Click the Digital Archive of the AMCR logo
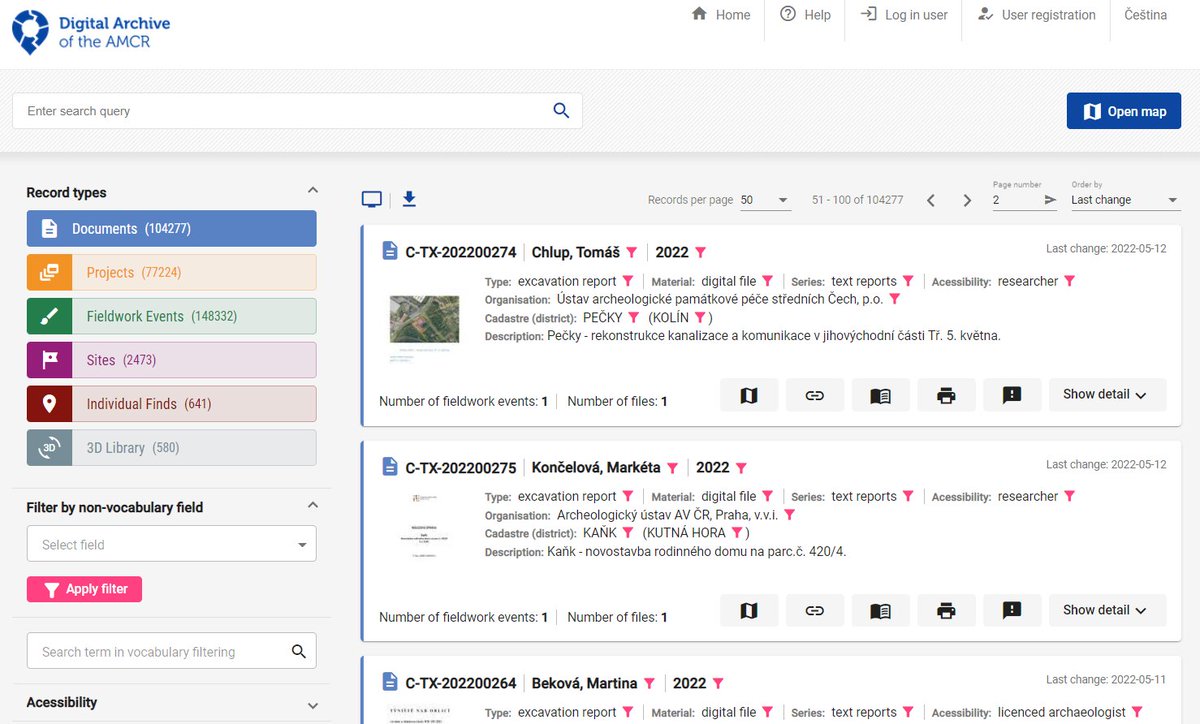This screenshot has width=1200, height=724. click(x=91, y=32)
